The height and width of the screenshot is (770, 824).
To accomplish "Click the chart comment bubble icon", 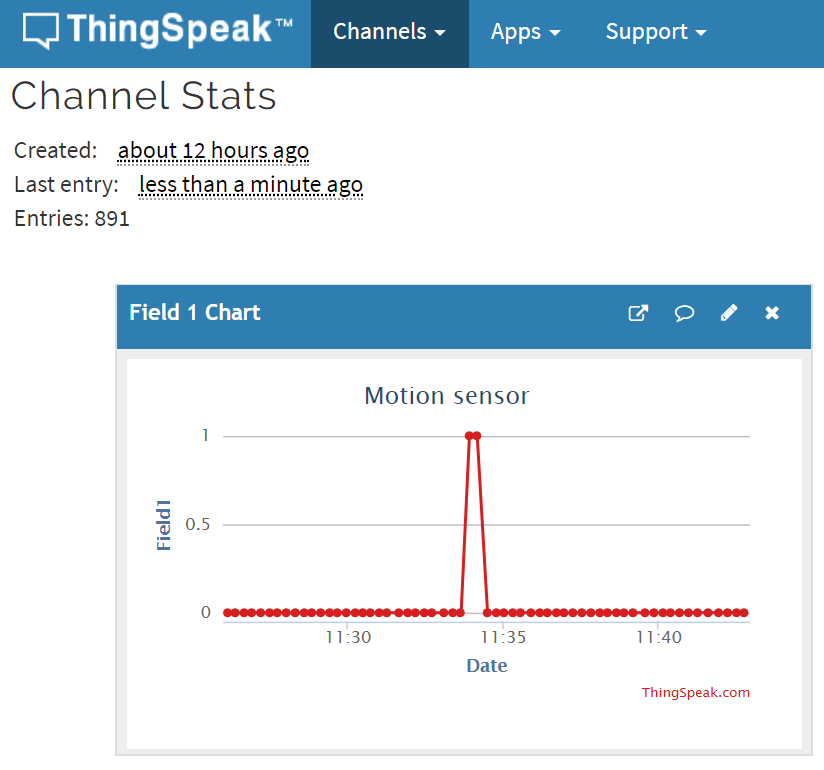I will pos(684,314).
